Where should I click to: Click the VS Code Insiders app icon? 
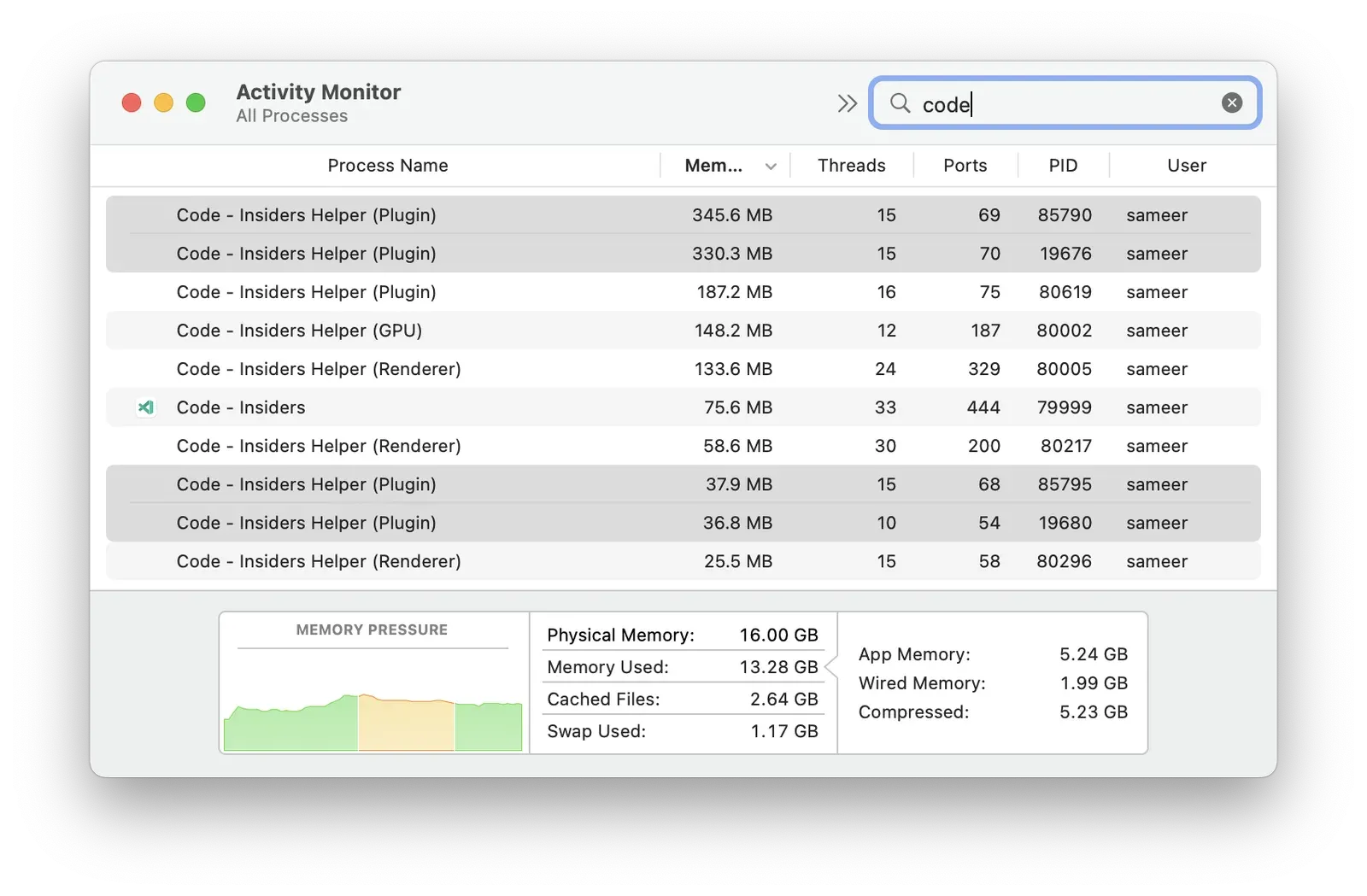pyautogui.click(x=146, y=407)
